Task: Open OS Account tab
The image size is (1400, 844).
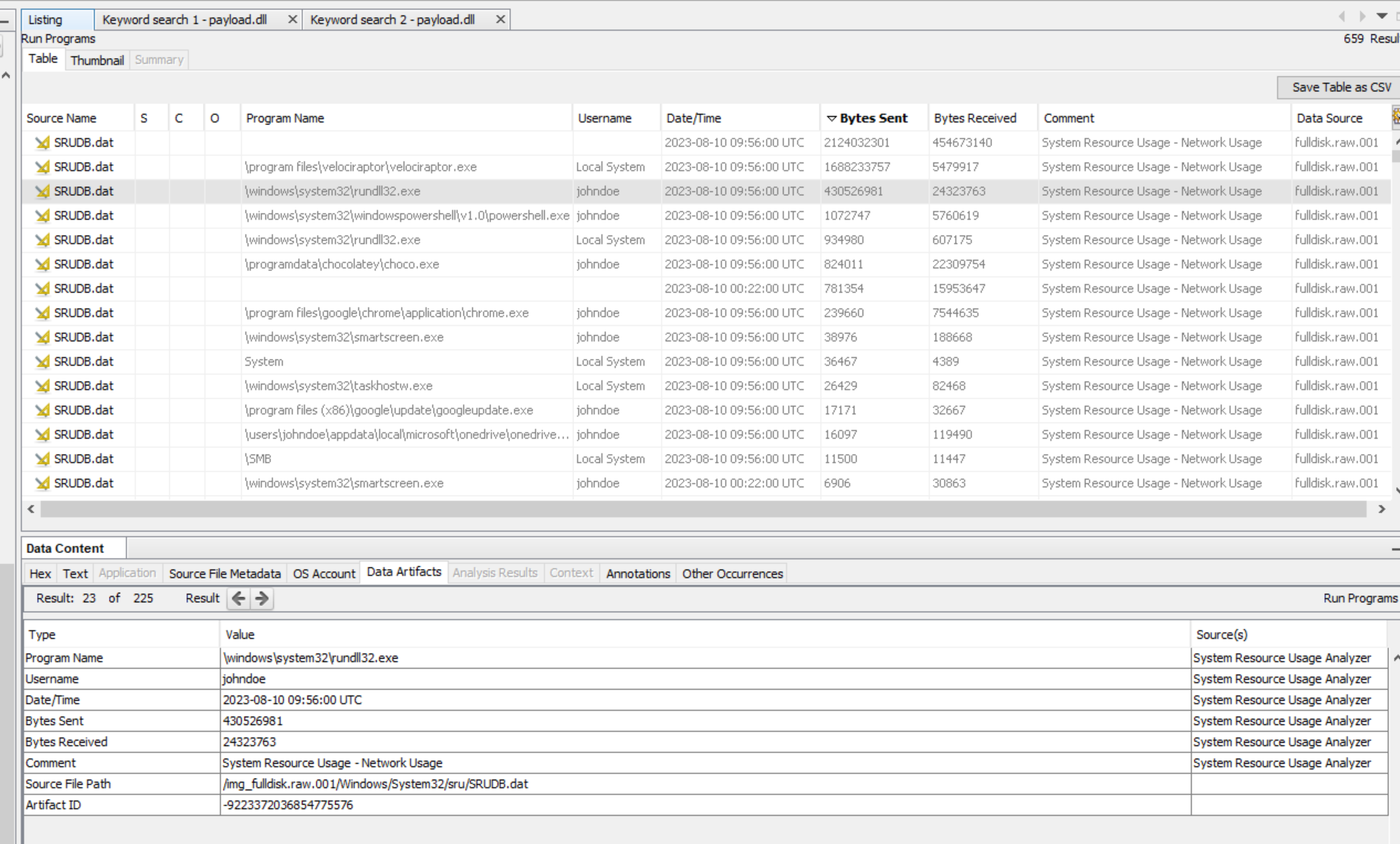Action: coord(324,573)
